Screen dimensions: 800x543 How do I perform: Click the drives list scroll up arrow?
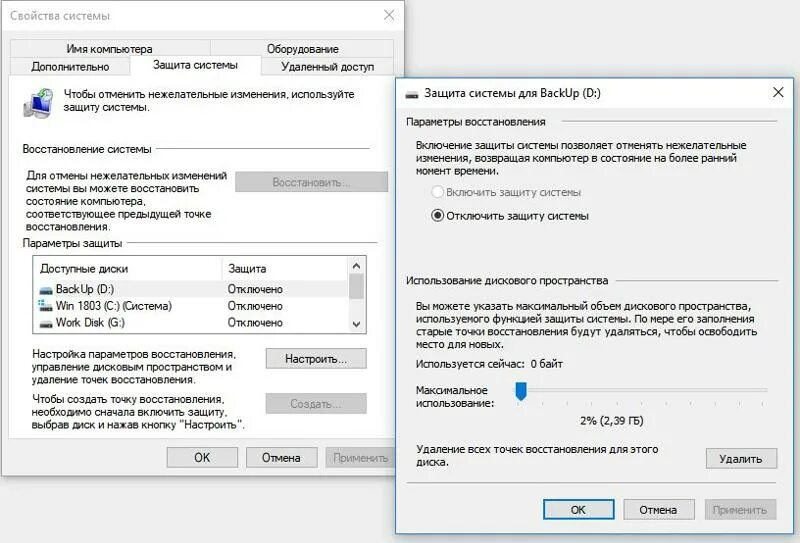coord(356,266)
